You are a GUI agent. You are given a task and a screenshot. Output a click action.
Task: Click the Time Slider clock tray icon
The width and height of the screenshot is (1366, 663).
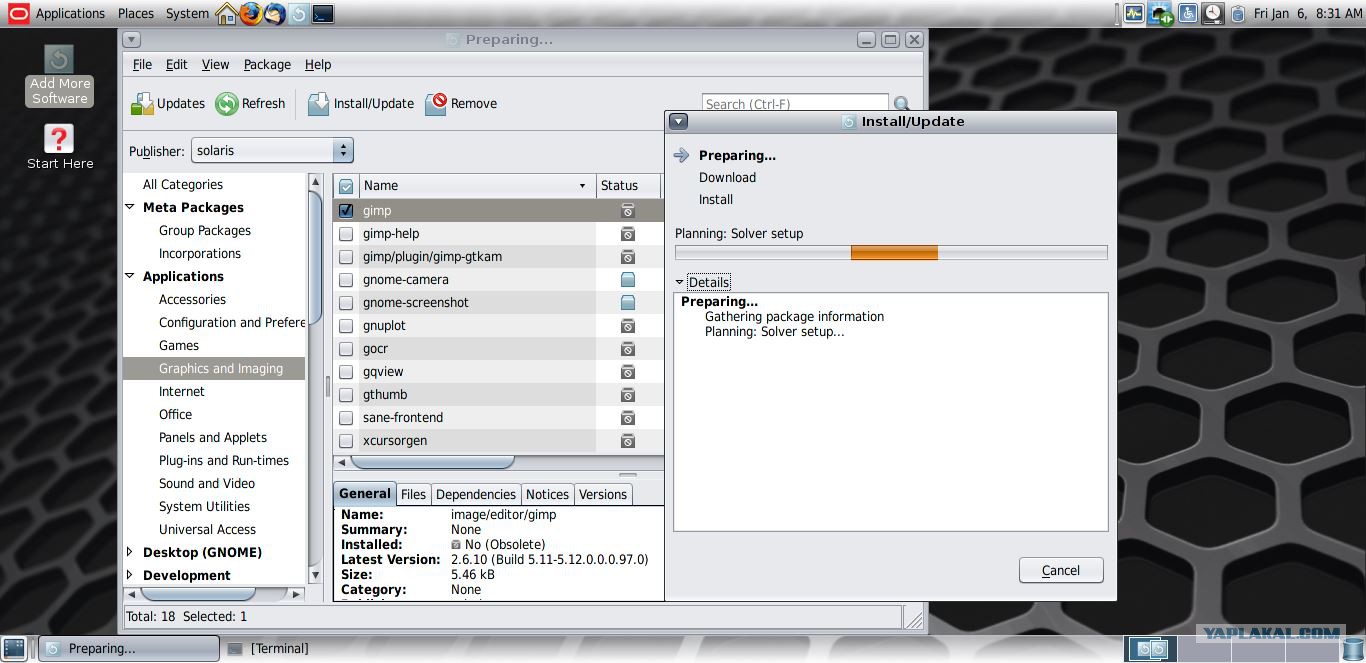point(1212,14)
